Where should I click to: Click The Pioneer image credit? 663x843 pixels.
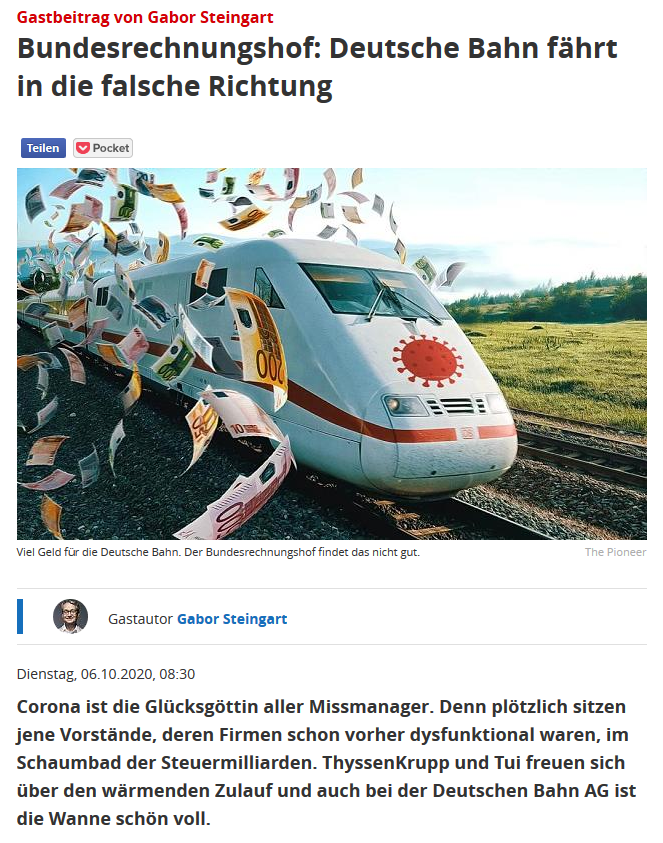615,552
